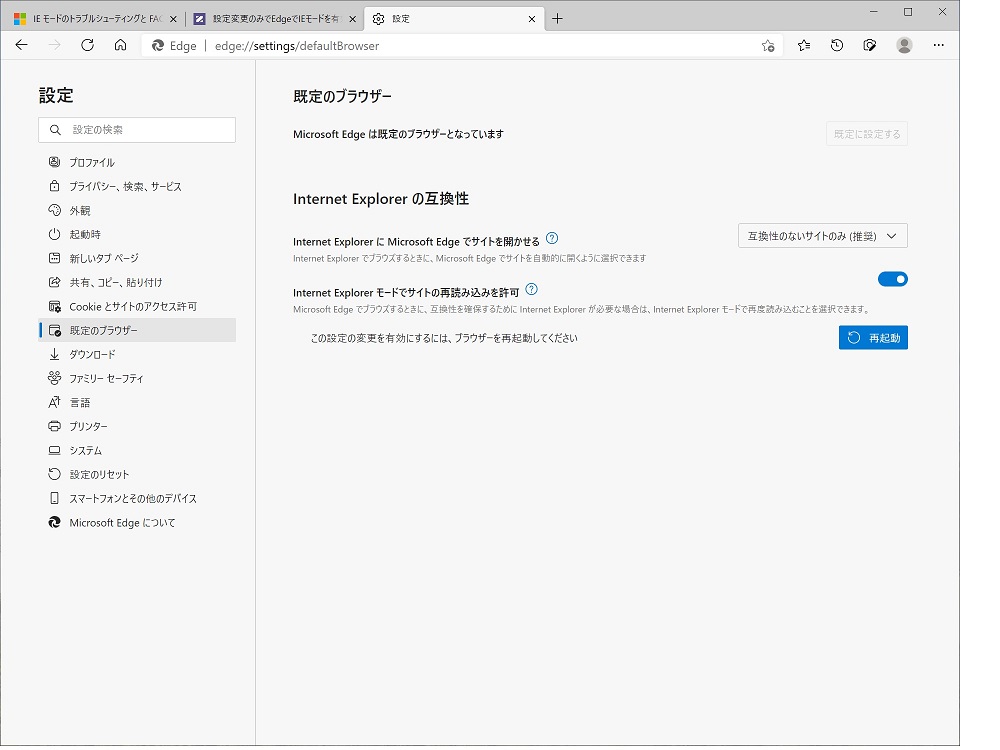The height and width of the screenshot is (750, 1000).
Task: Open 'スマートフォンとその他のデバイス' section
Action: 136,499
